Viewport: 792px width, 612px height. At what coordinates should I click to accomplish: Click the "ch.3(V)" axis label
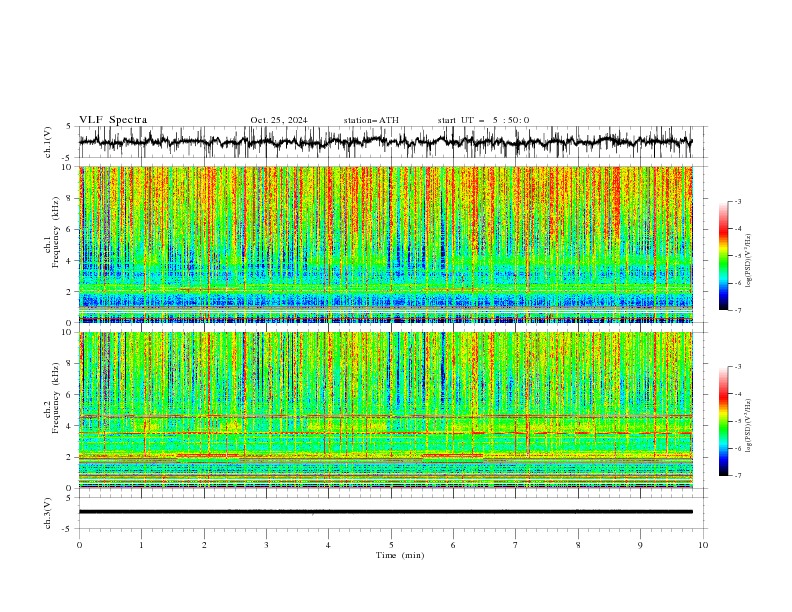tap(48, 513)
